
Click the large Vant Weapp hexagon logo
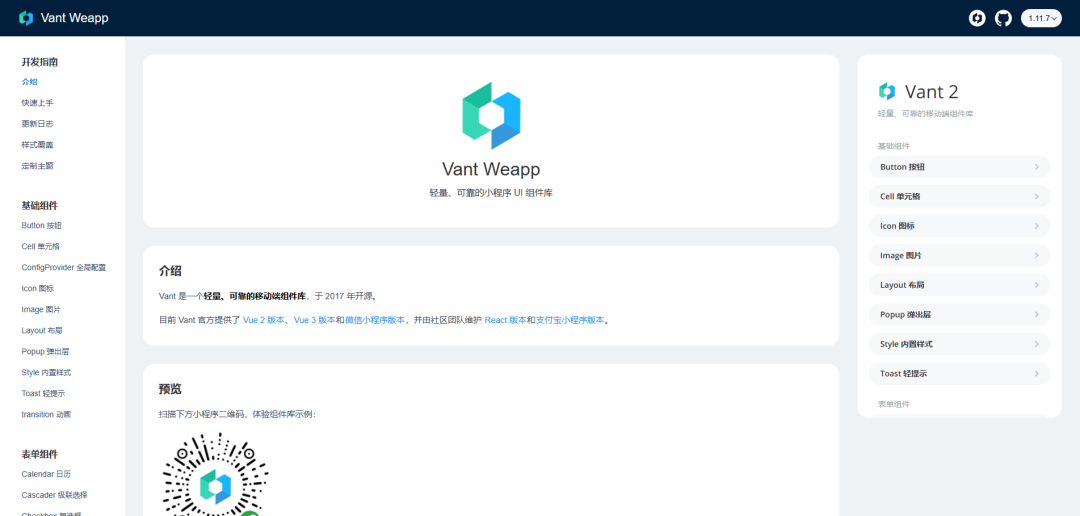[x=491, y=116]
